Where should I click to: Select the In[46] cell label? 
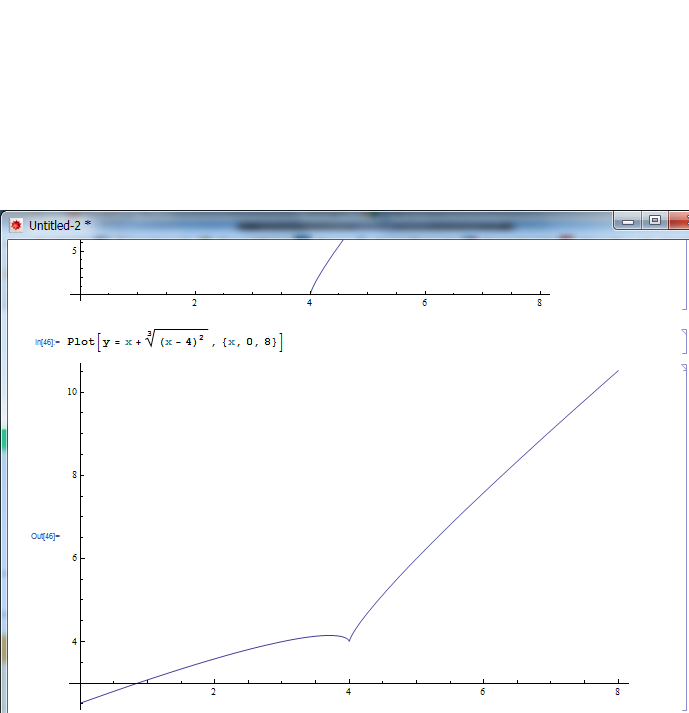46,342
